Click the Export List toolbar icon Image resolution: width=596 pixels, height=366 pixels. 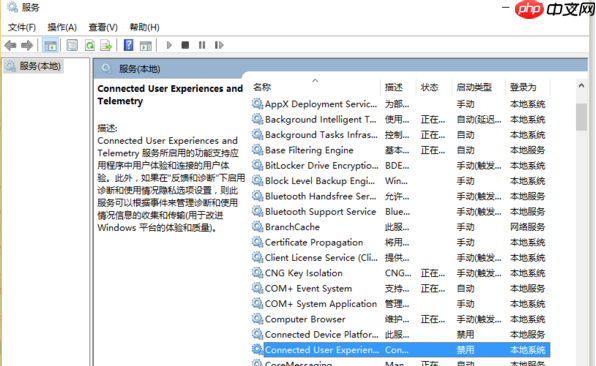(x=106, y=45)
